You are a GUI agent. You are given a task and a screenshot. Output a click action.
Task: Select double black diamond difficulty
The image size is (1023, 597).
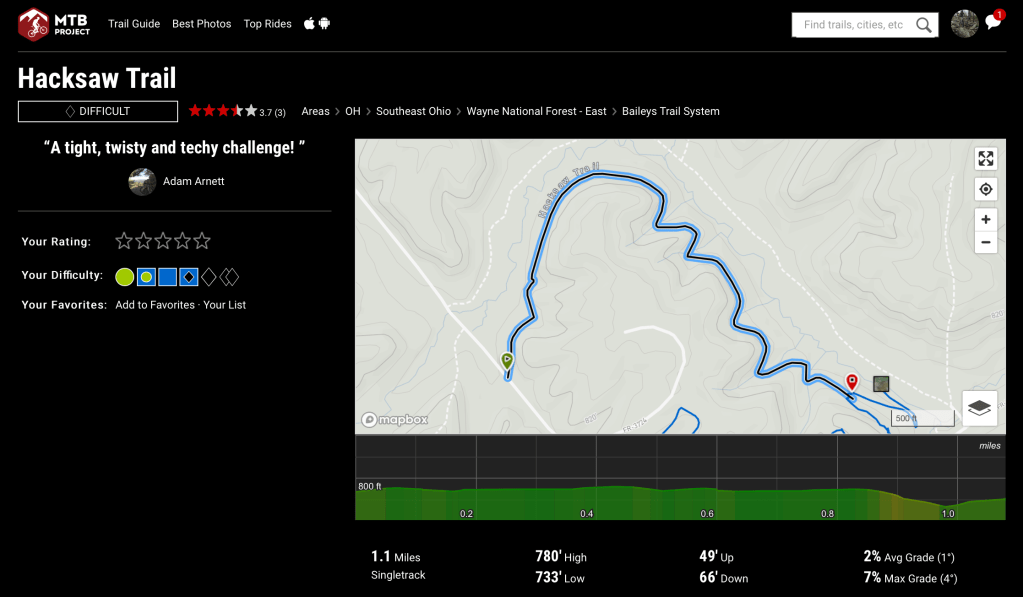click(x=229, y=277)
